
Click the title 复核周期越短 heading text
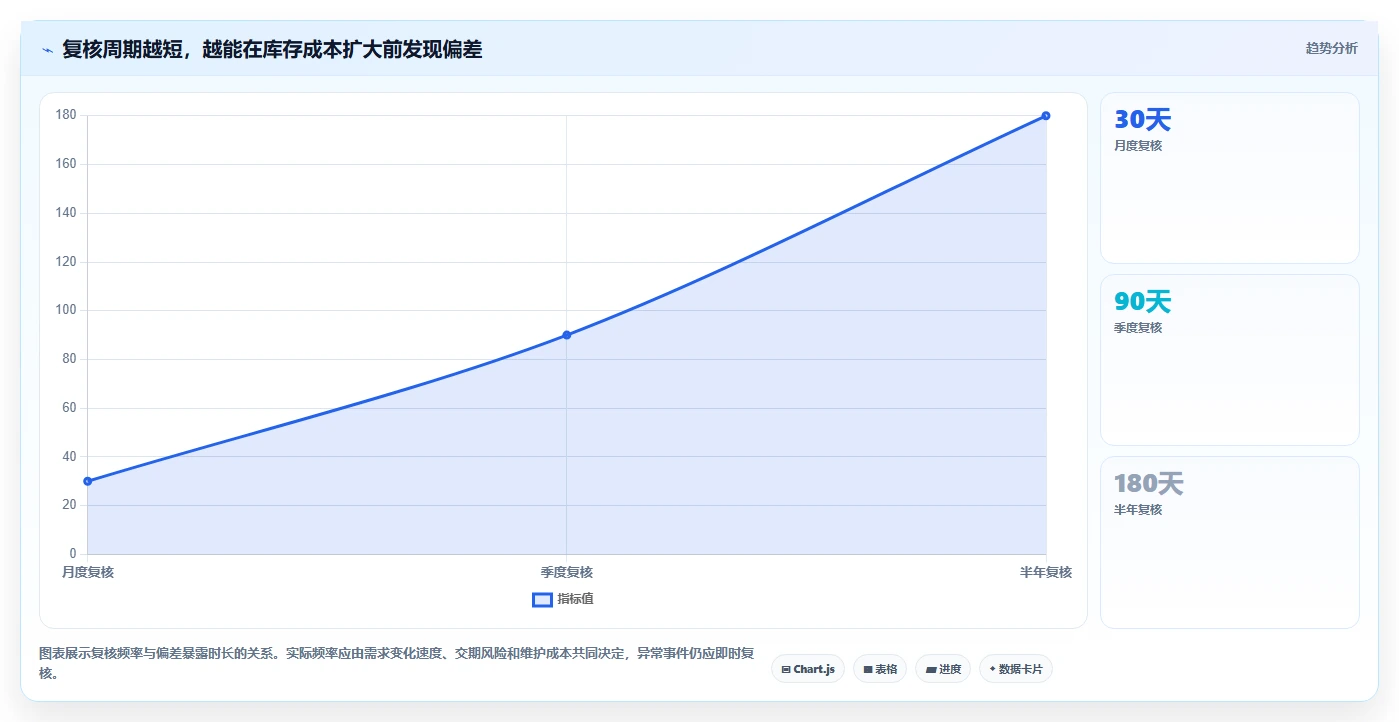click(272, 49)
